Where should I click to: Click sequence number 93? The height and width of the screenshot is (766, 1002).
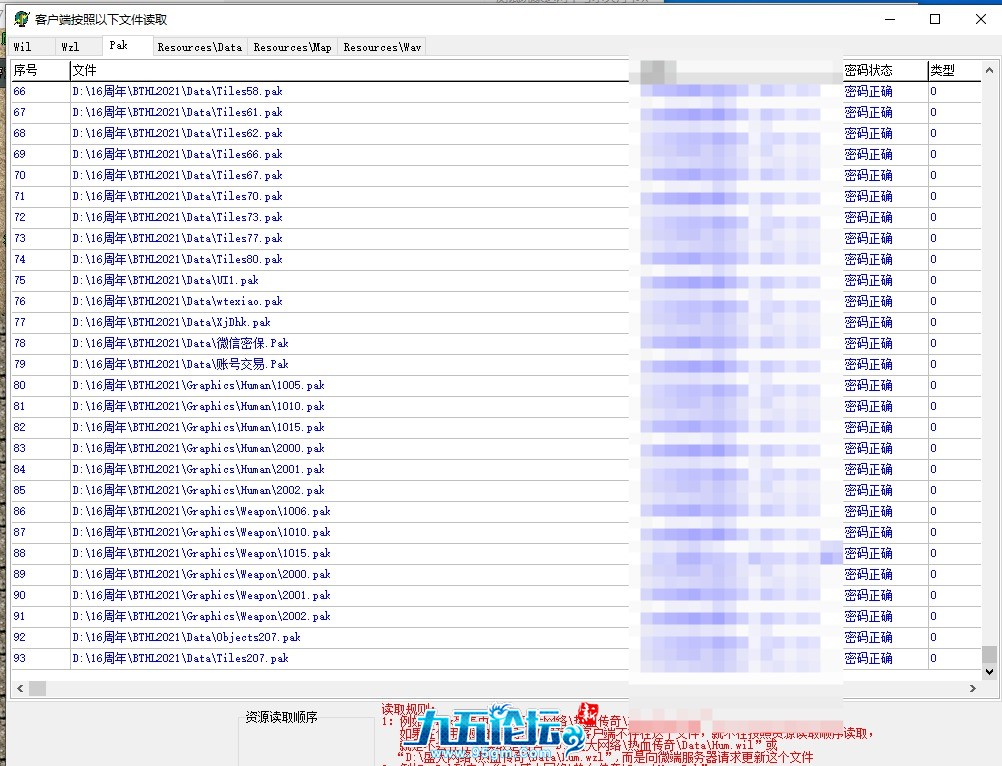point(20,659)
